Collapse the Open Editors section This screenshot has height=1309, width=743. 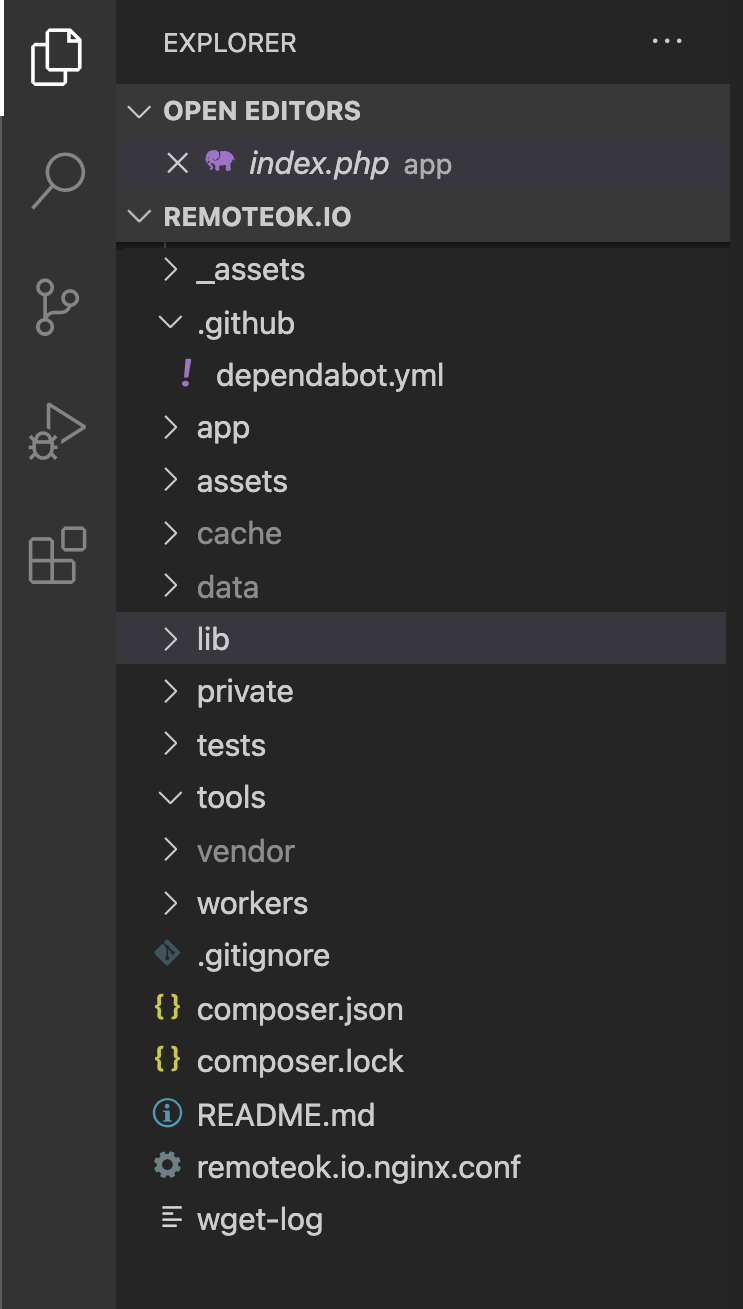pyautogui.click(x=141, y=111)
